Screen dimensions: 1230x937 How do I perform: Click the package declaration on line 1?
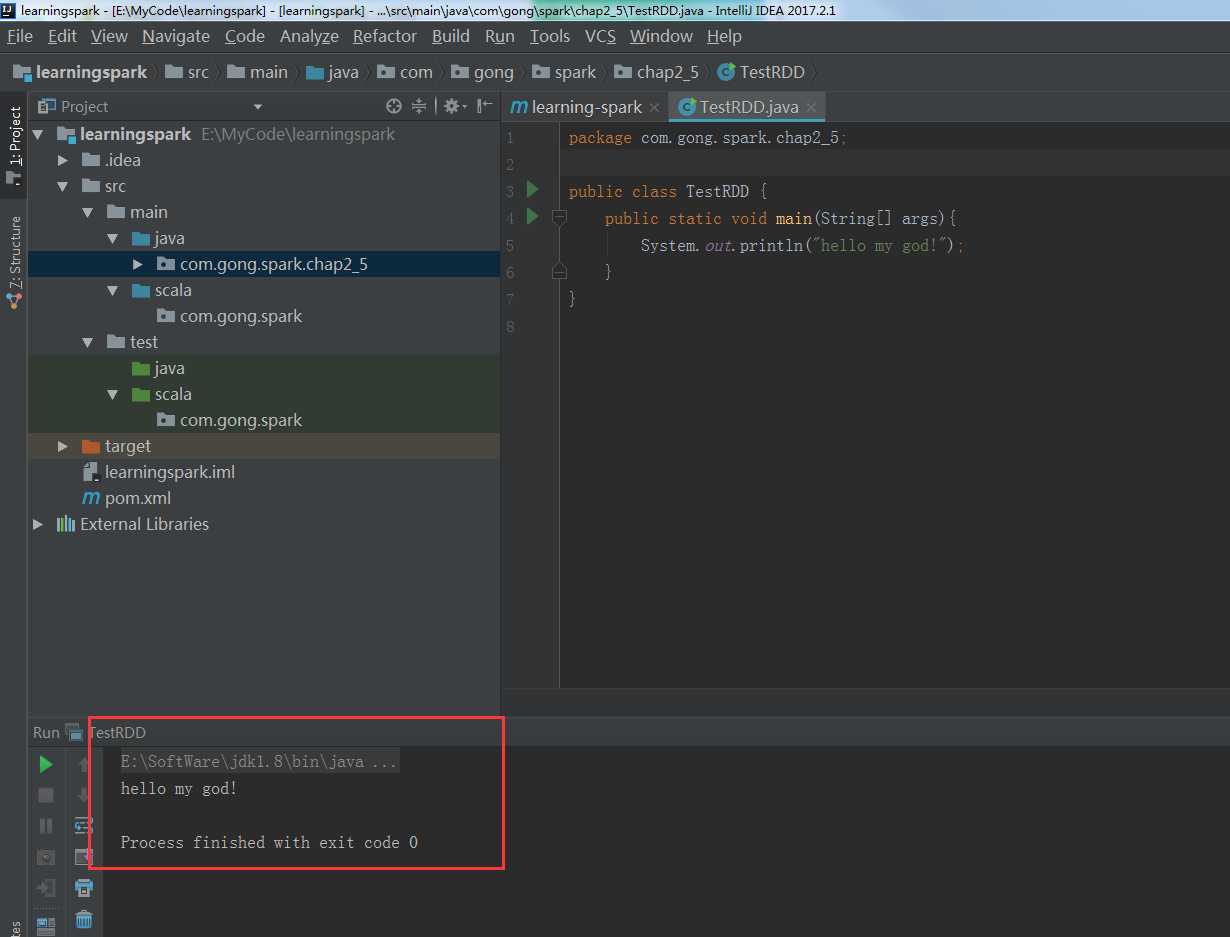pyautogui.click(x=707, y=138)
